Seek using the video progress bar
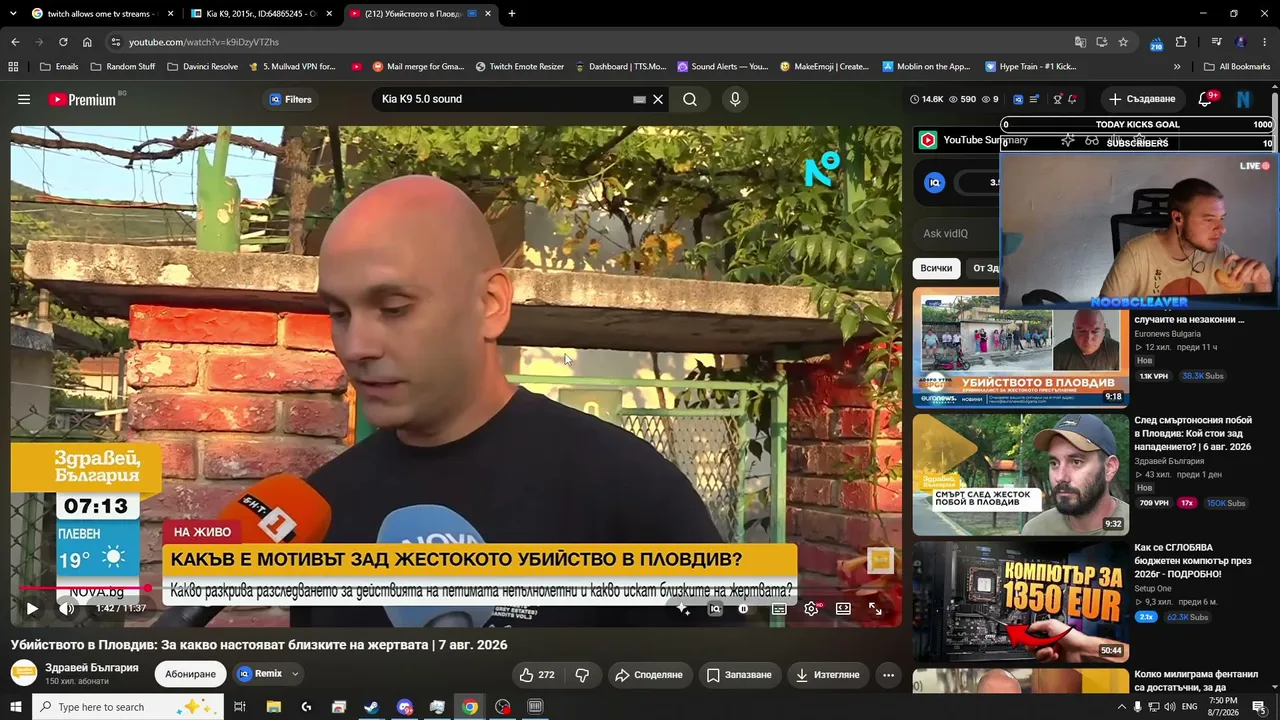This screenshot has height=720, width=1280. pos(456,588)
